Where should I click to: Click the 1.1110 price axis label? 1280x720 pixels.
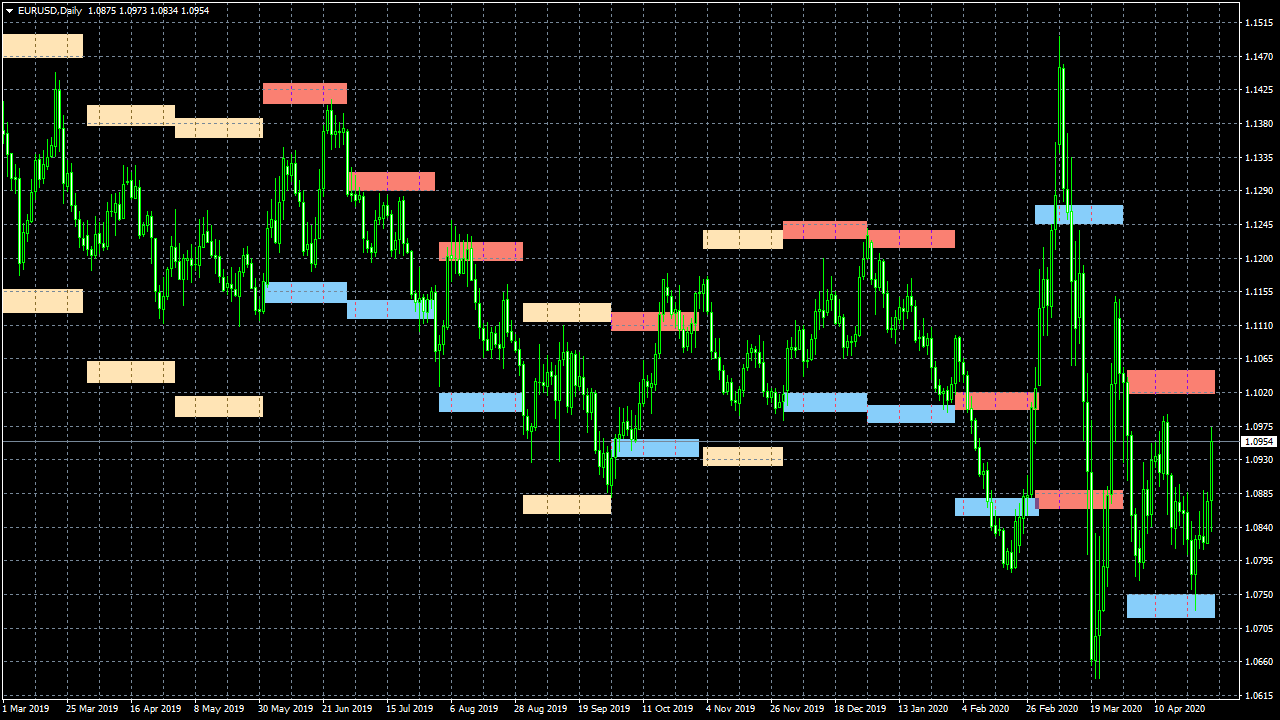pyautogui.click(x=1258, y=325)
